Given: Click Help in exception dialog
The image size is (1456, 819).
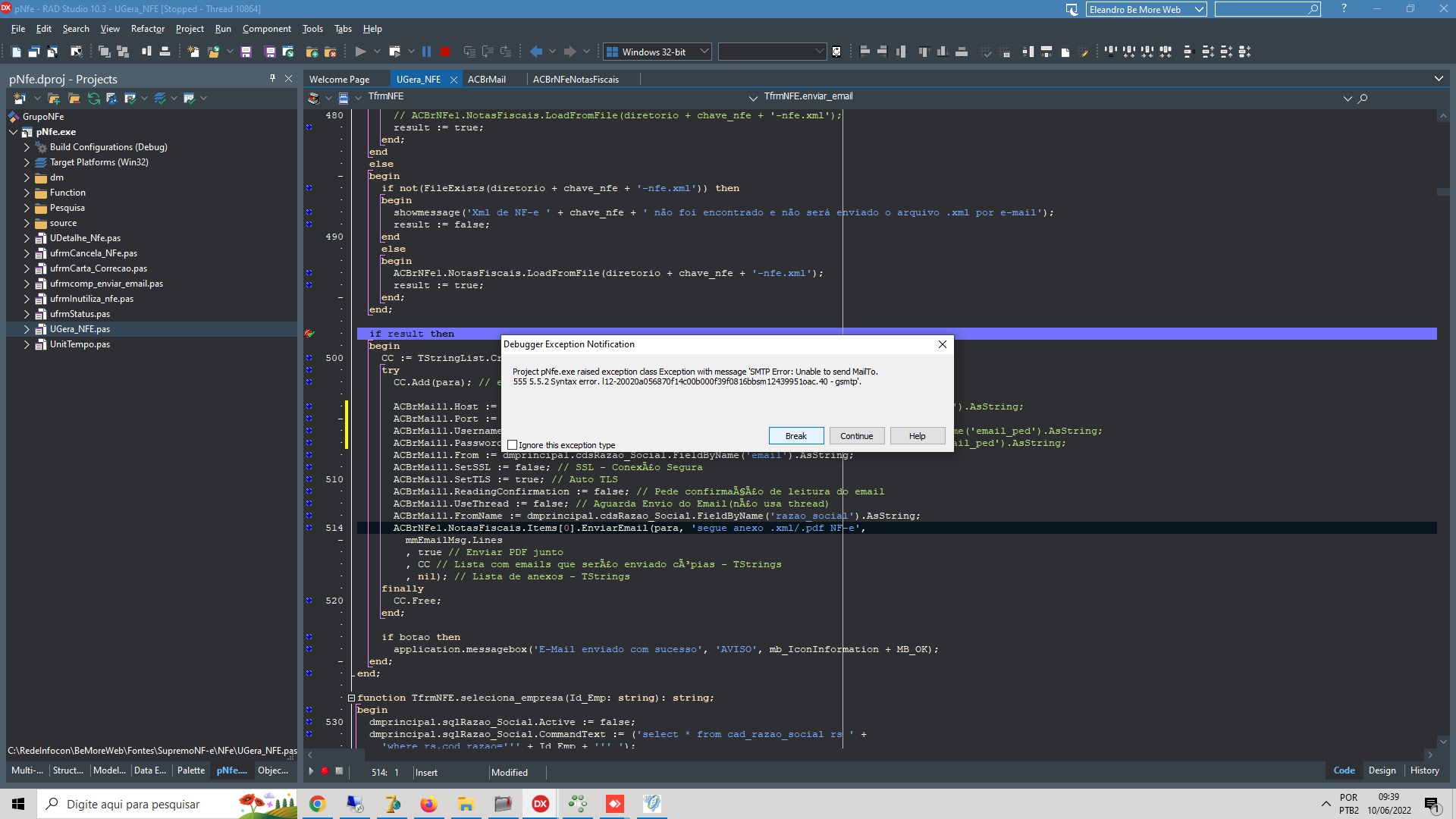Looking at the screenshot, I should tap(918, 436).
